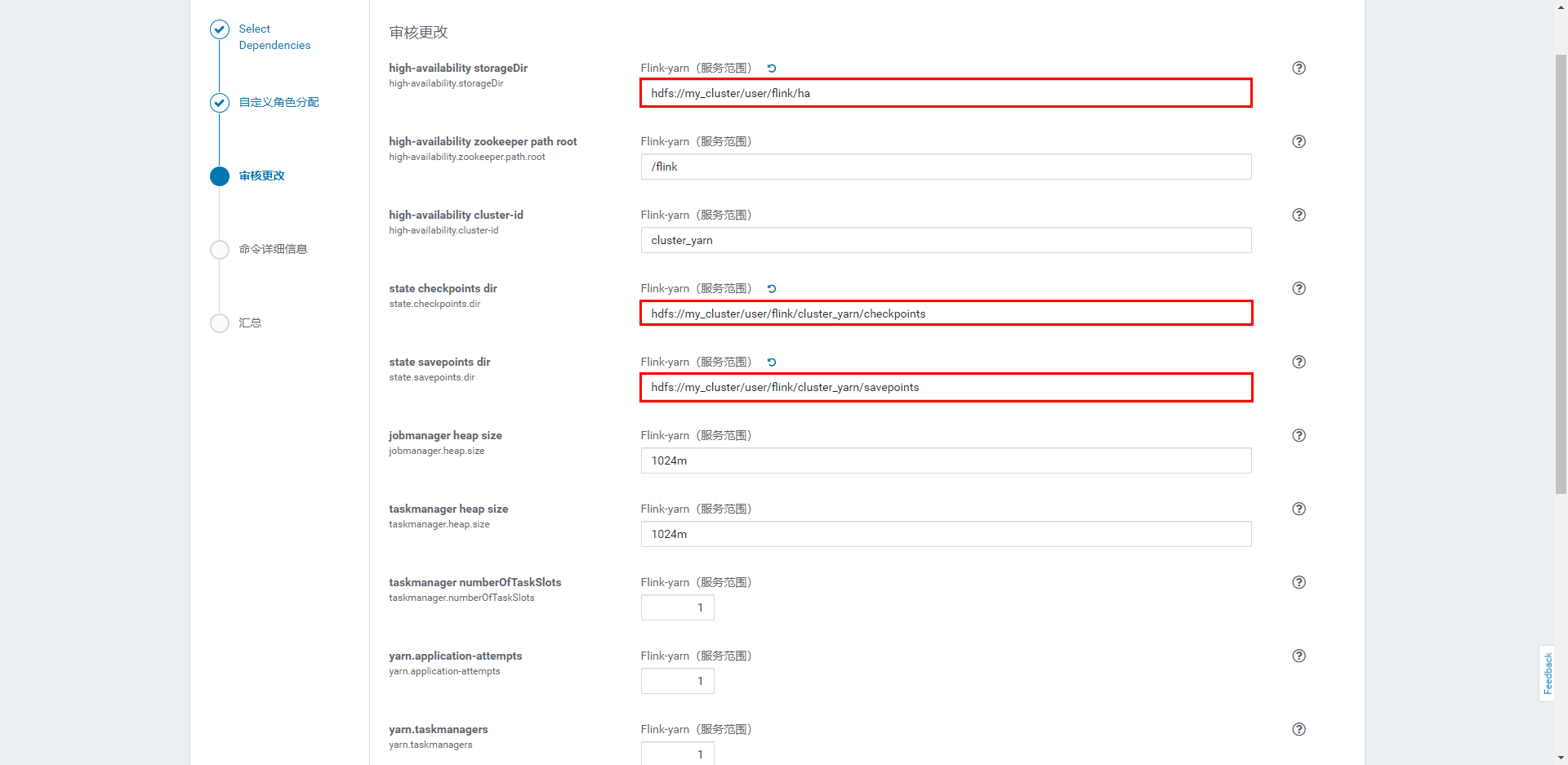Viewport: 1568px width, 765px height.
Task: Open help for yarn.application-attempts
Action: [1298, 656]
